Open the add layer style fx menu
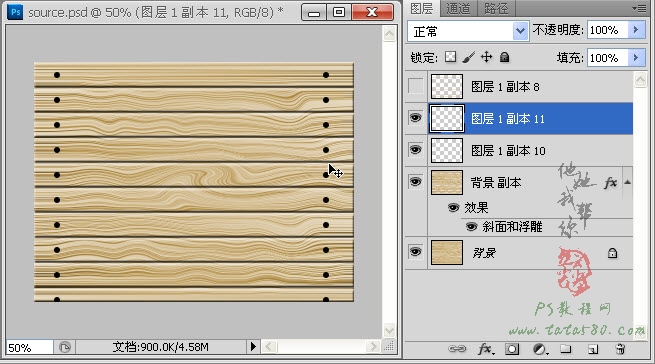655x364 pixels. (x=486, y=349)
